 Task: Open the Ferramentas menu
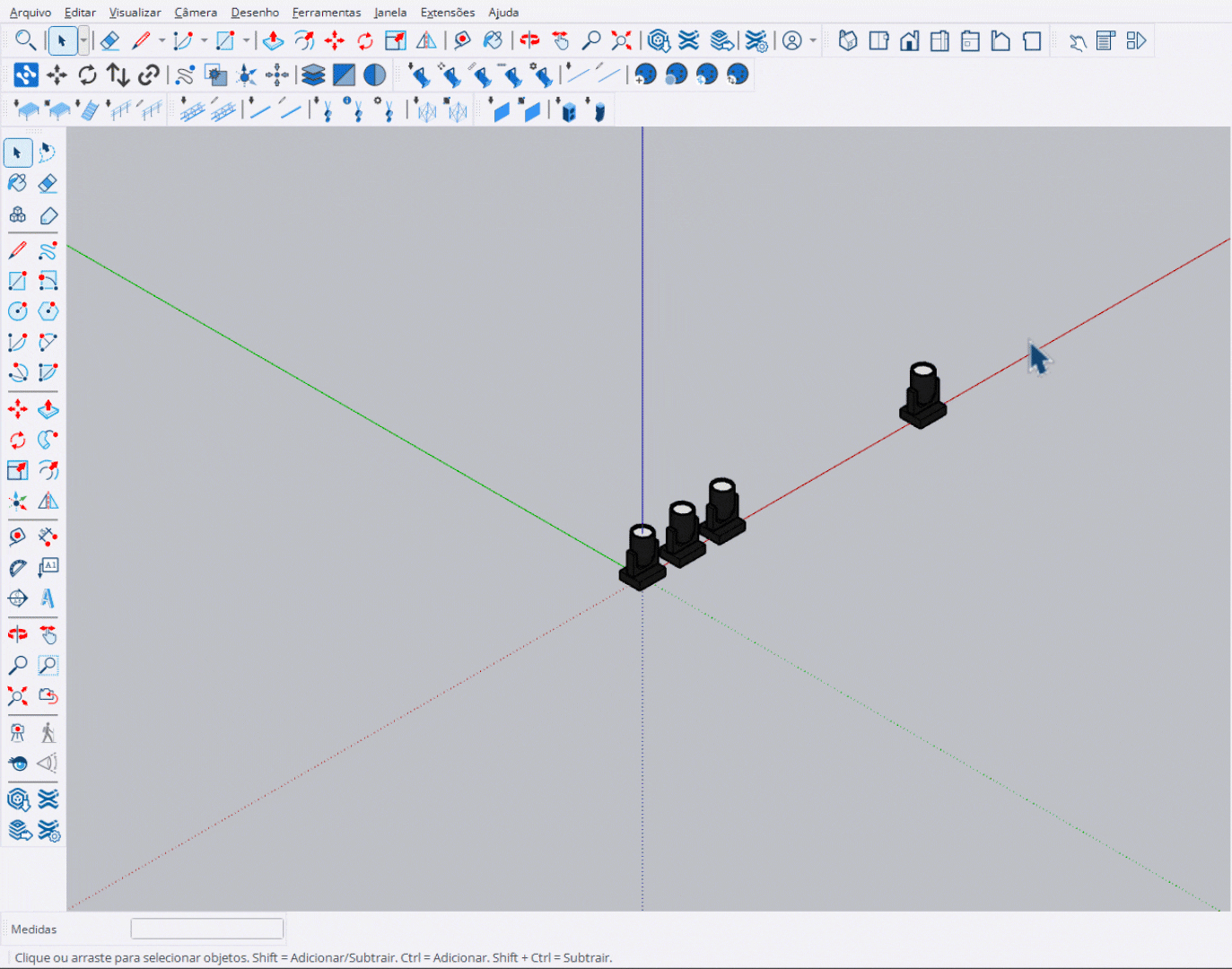tap(327, 13)
